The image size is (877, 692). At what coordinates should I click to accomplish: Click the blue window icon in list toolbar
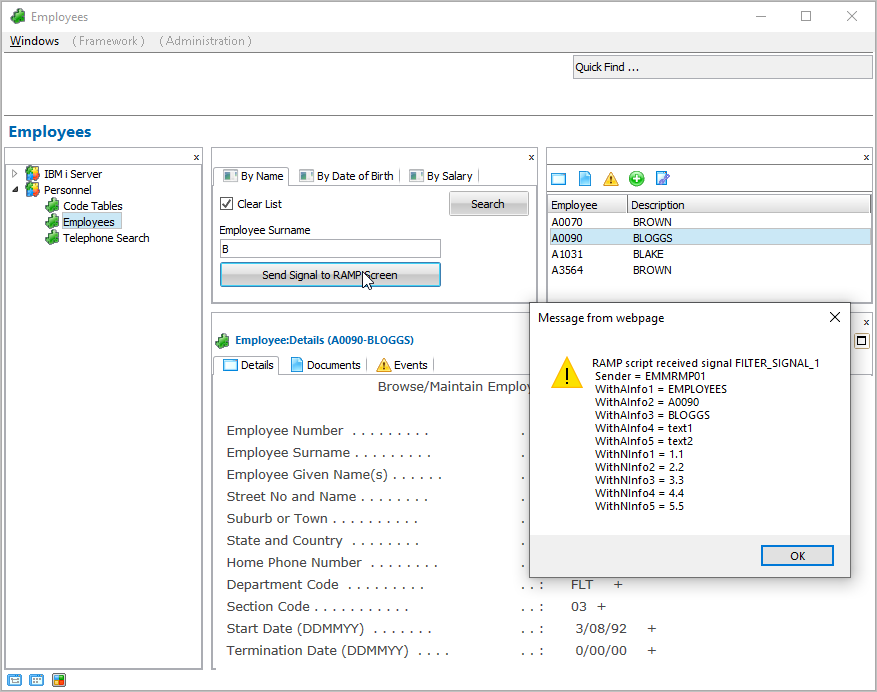[x=559, y=179]
